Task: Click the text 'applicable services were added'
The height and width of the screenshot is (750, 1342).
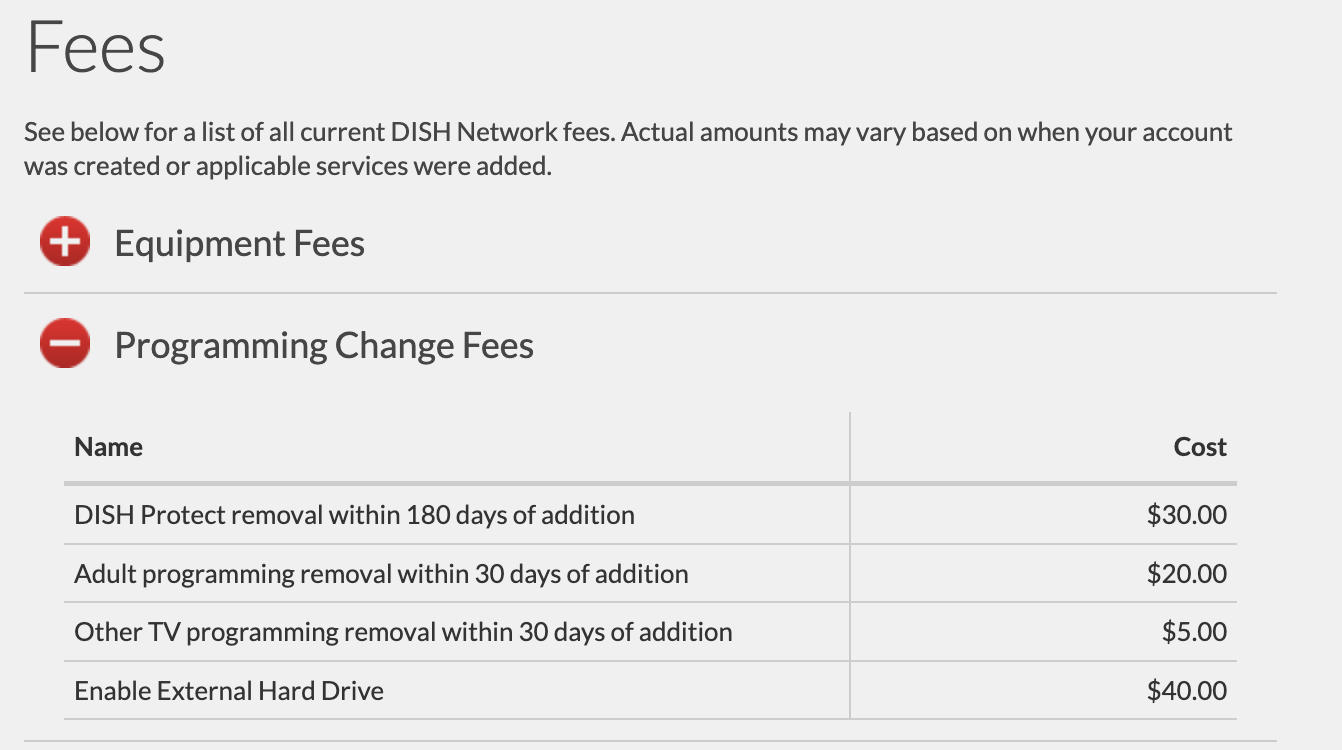Action: (x=373, y=166)
